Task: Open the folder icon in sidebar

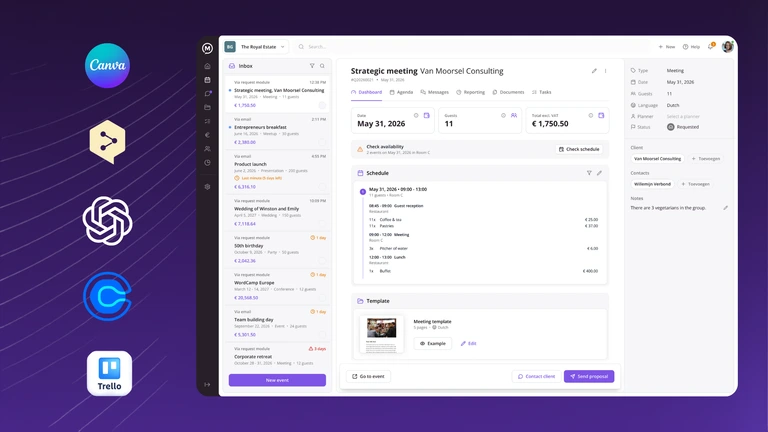Action: coord(207,107)
